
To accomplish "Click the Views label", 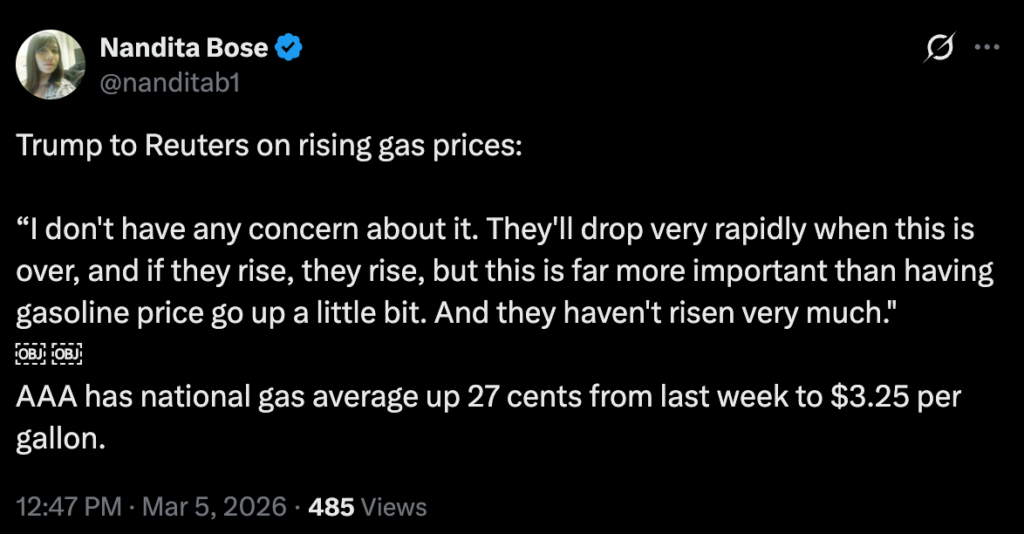I will coord(394,507).
